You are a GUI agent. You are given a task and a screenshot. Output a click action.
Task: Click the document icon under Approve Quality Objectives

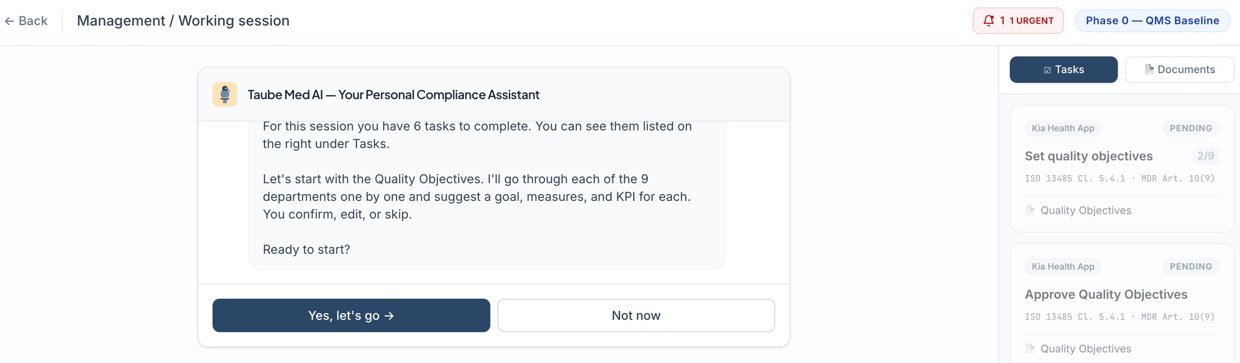1030,349
